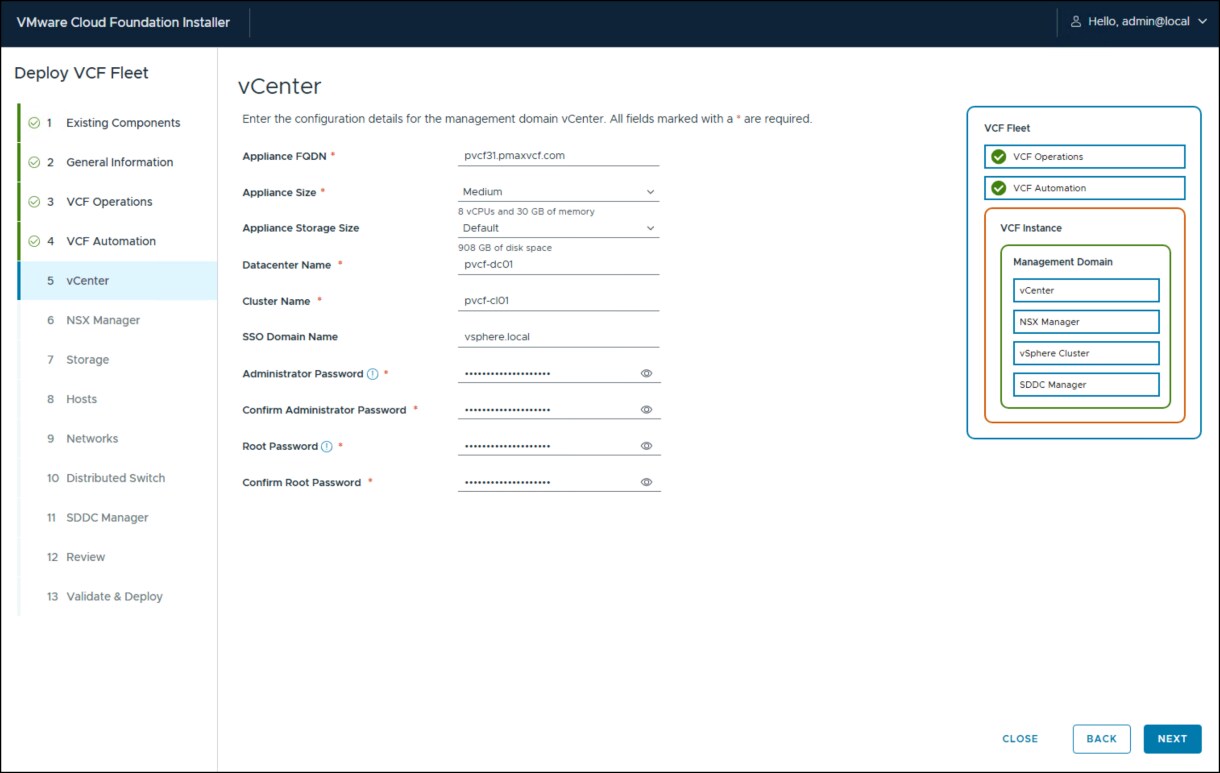
Task: Select step 6 NSX Manager
Action: (118, 320)
